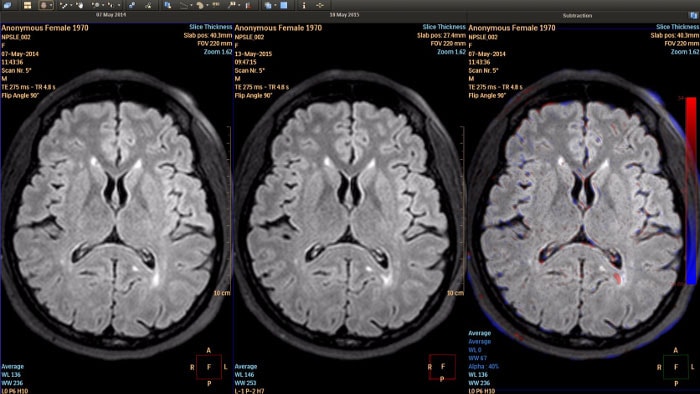Click '09:47:15' time text
The height and width of the screenshot is (394, 700).
pos(246,62)
